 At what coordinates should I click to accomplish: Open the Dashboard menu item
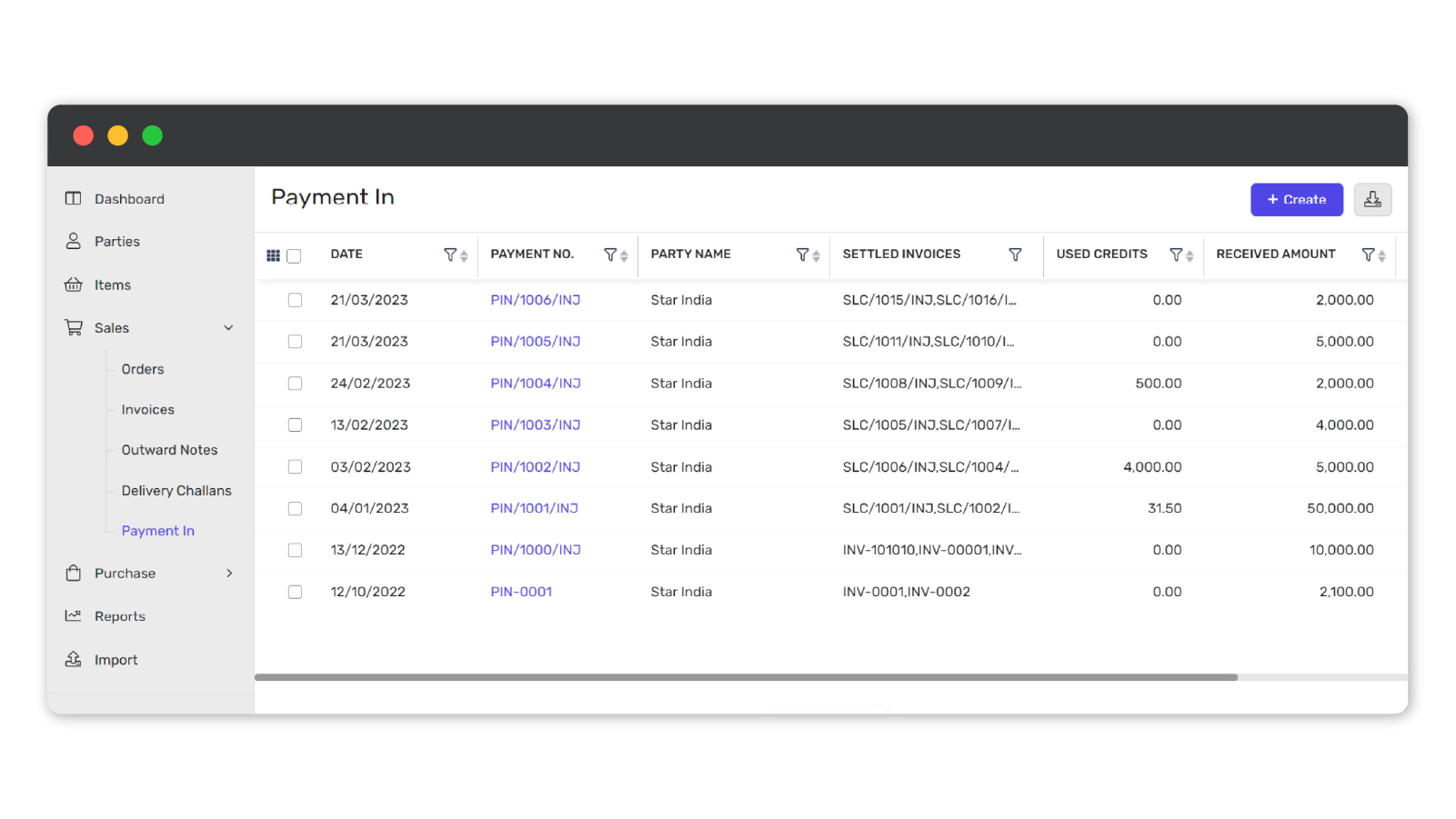tap(129, 199)
